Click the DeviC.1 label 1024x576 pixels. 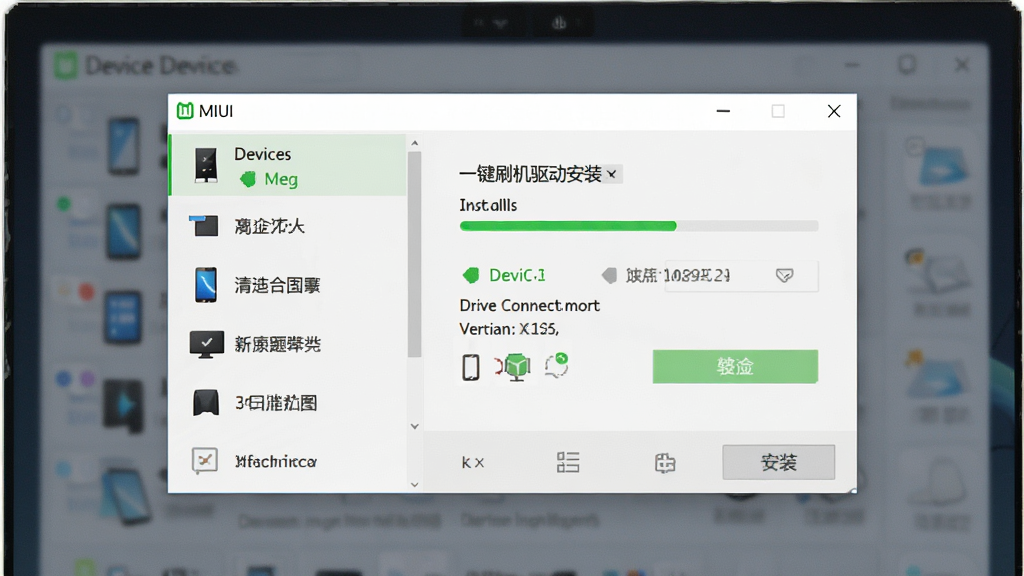click(x=517, y=276)
